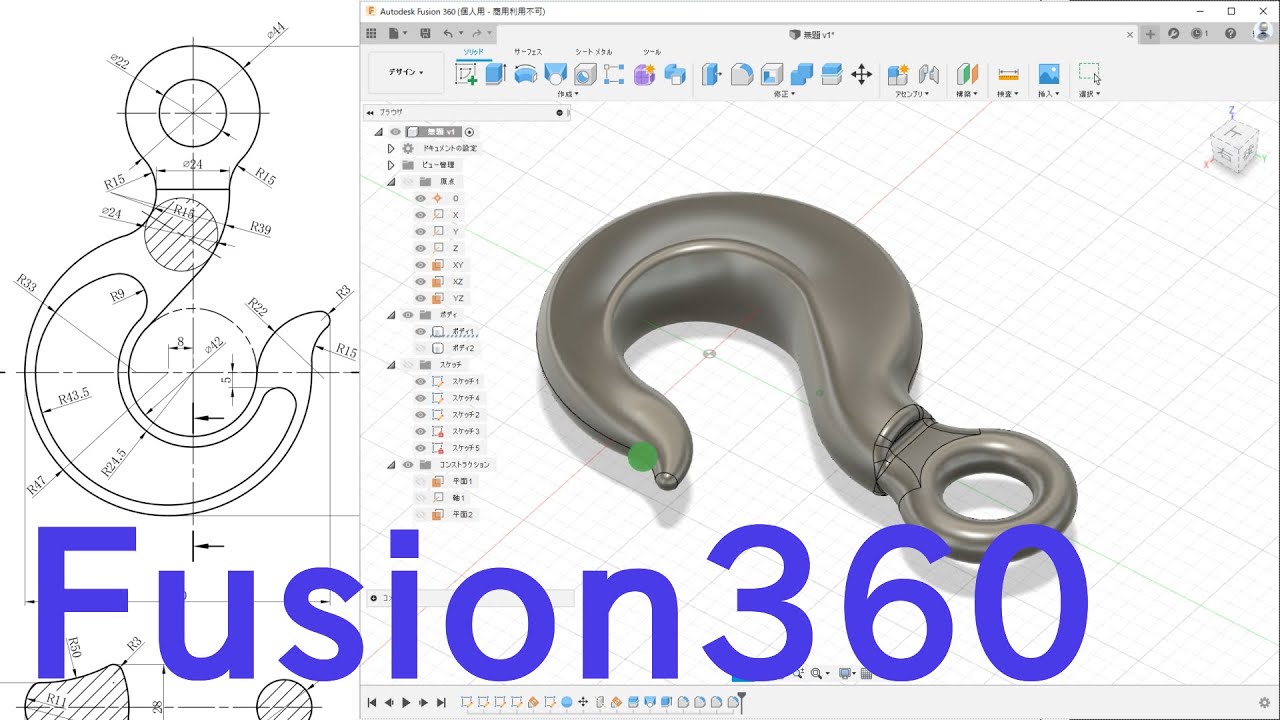Hide the XY origin plane
This screenshot has width=1280, height=720.
tap(420, 265)
